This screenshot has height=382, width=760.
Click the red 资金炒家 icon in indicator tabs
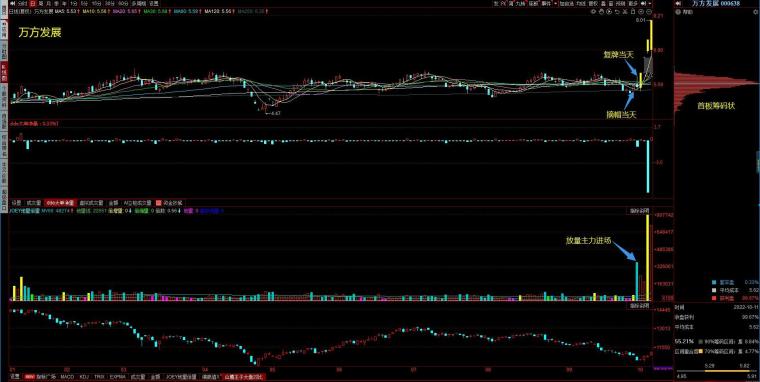pos(158,203)
